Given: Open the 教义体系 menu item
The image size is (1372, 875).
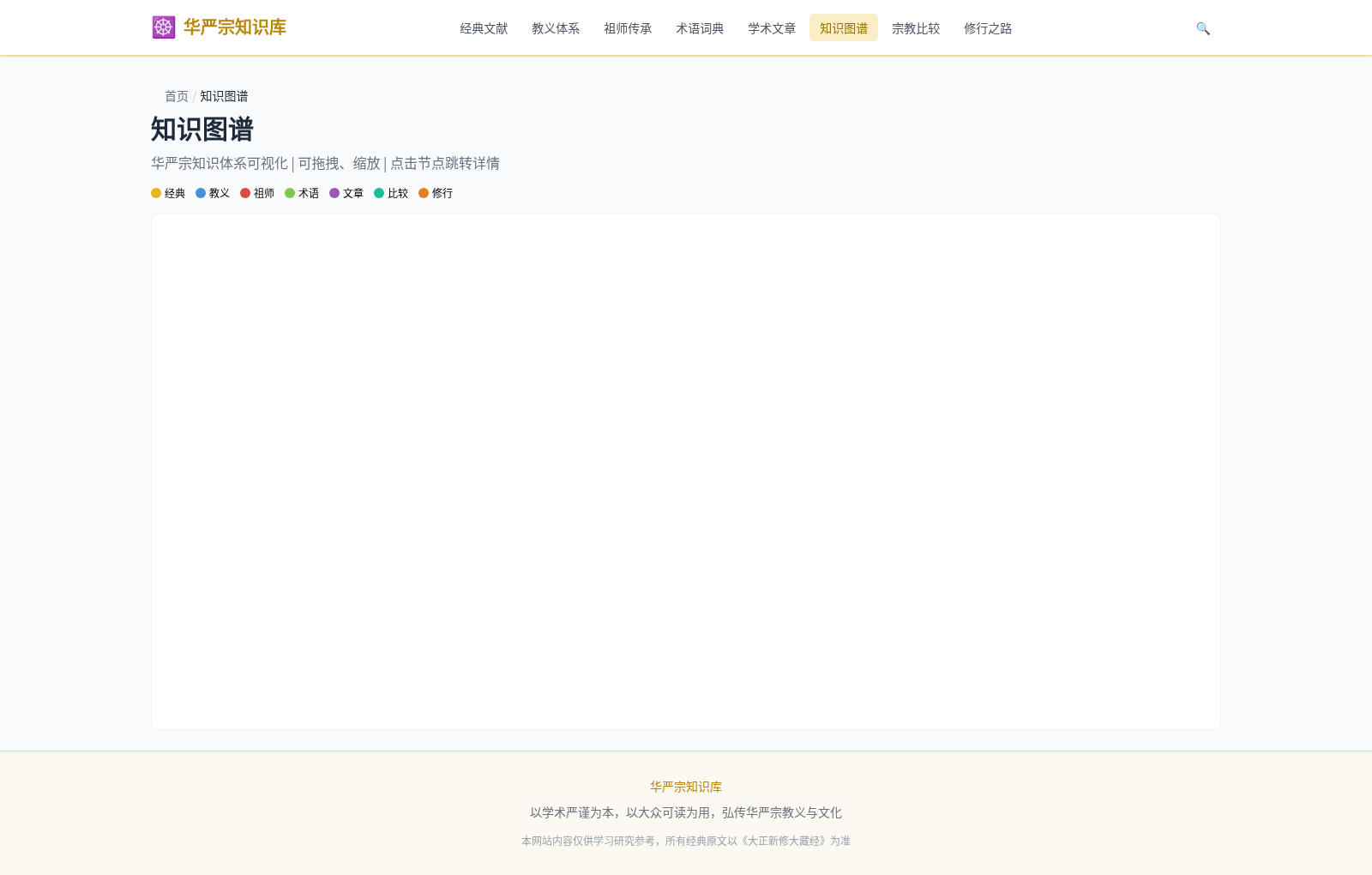Looking at the screenshot, I should [x=556, y=28].
